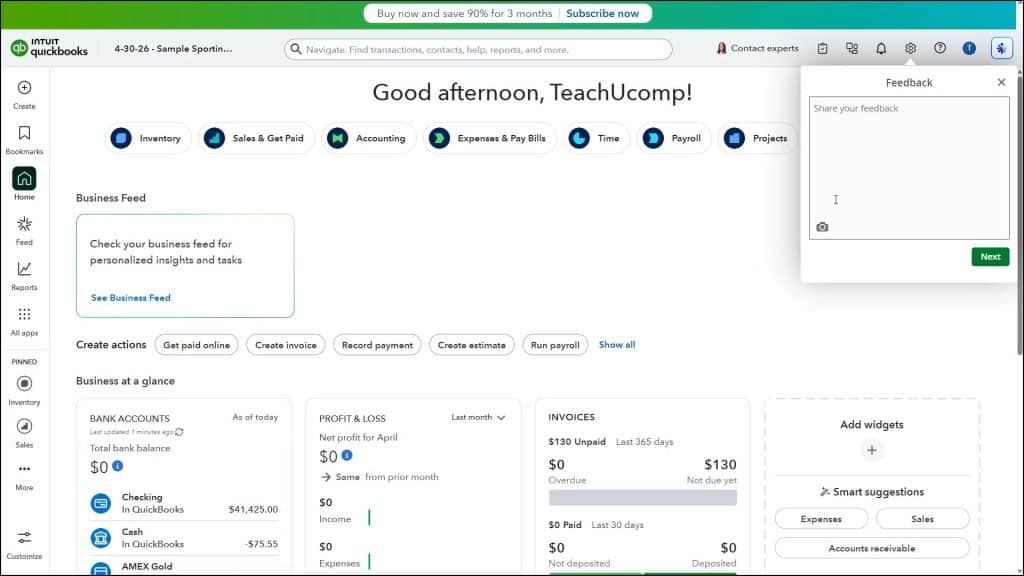Click info icon beside net profit
1024x576 pixels.
[347, 455]
